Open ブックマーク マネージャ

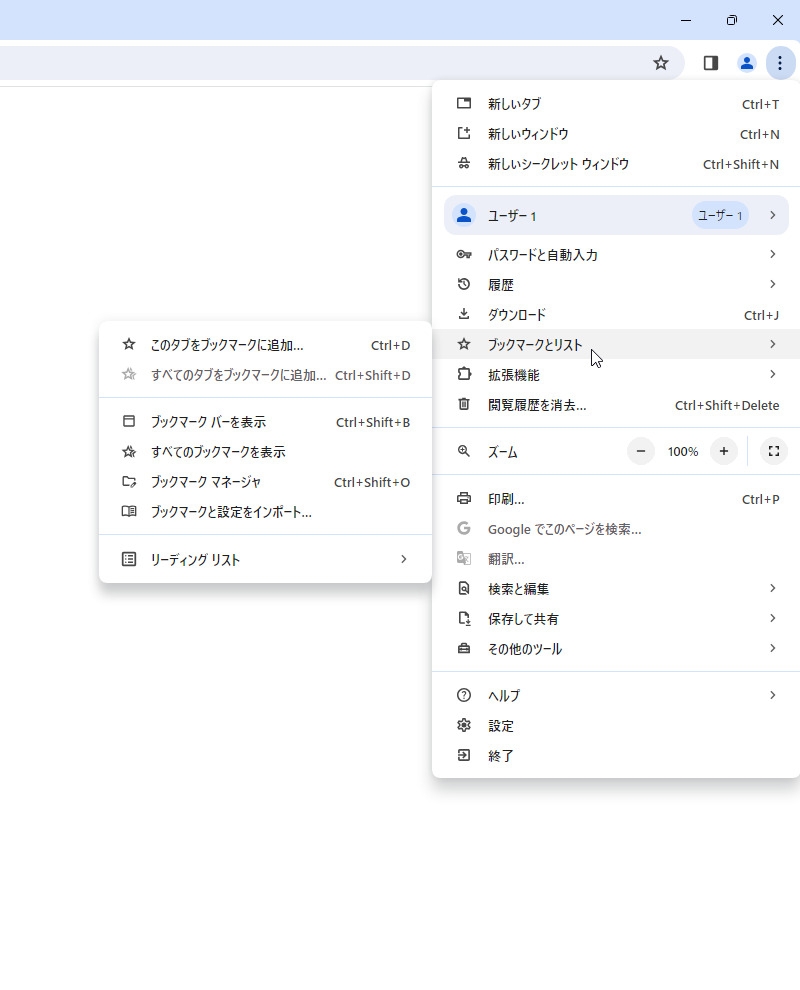205,482
